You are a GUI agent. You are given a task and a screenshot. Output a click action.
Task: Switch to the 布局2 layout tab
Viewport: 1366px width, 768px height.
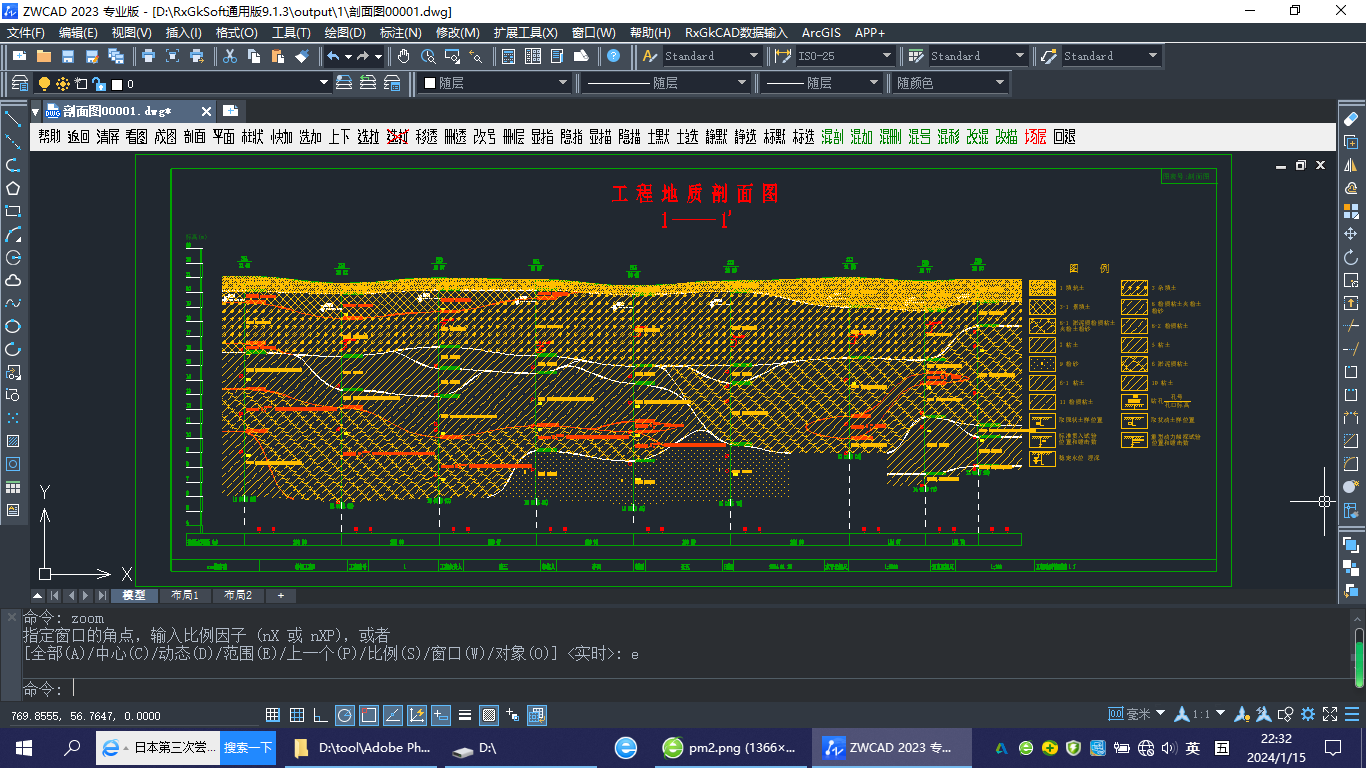coord(238,595)
